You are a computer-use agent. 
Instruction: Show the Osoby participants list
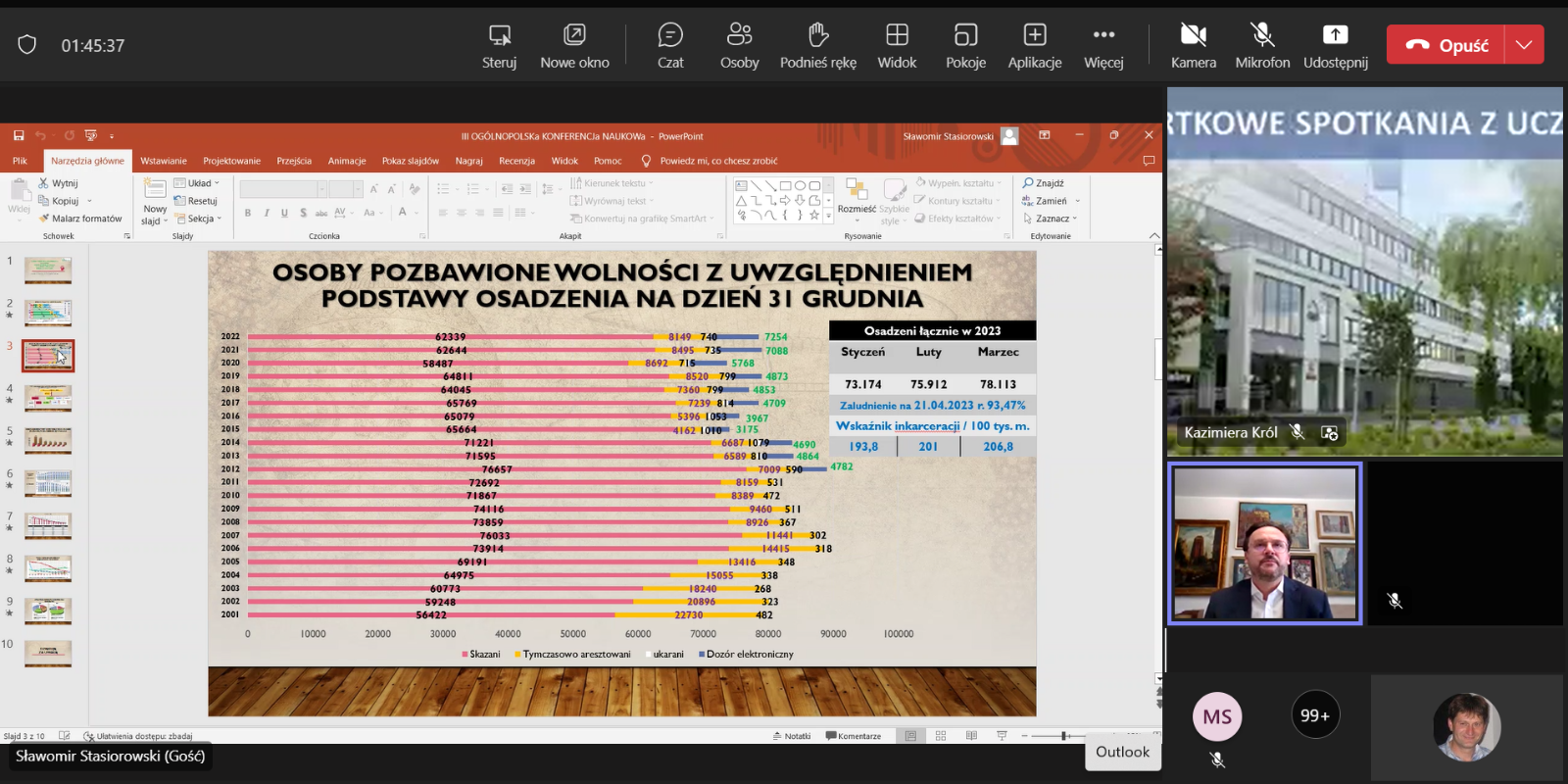(739, 46)
